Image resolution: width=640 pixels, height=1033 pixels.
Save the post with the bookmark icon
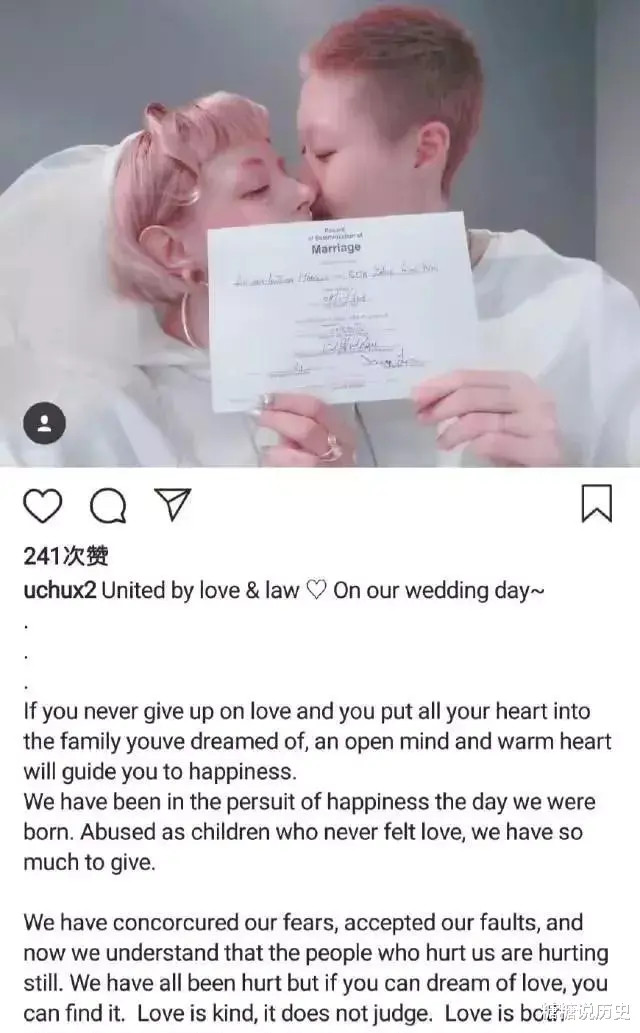tap(596, 504)
